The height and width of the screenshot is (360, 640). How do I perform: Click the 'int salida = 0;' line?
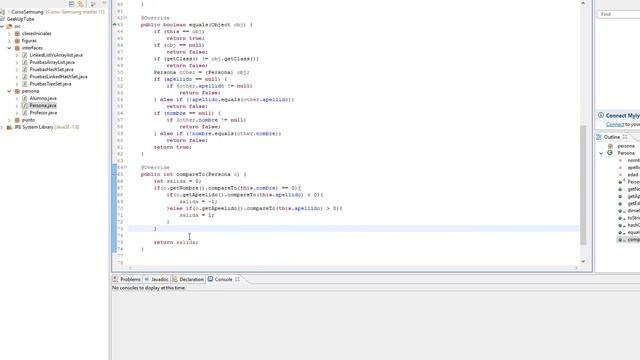tap(177, 181)
